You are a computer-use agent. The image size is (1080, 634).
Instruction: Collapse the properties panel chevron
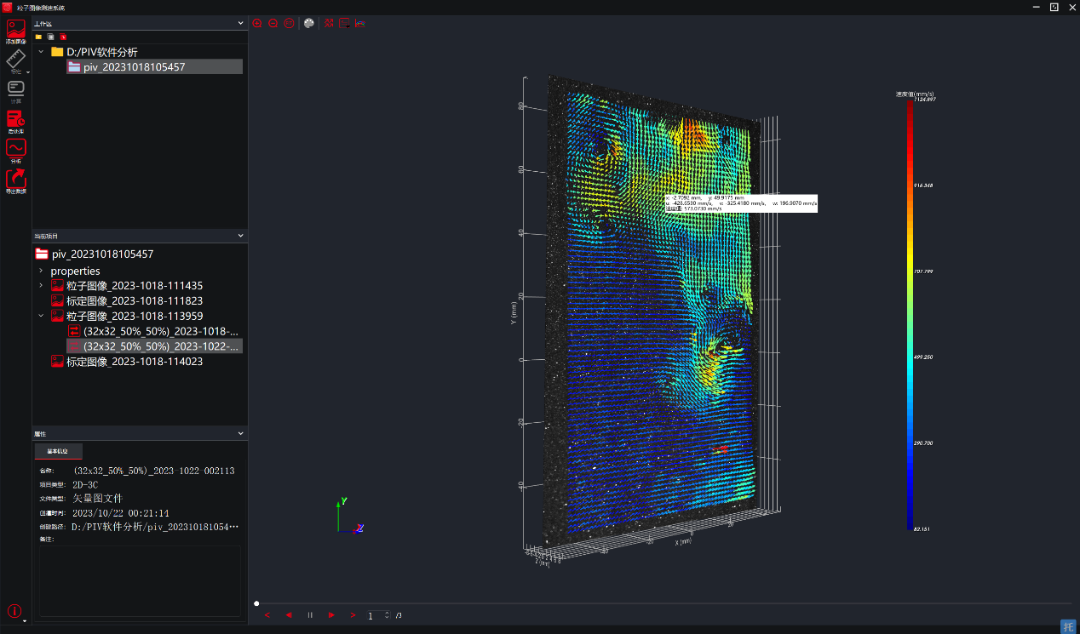(x=240, y=433)
